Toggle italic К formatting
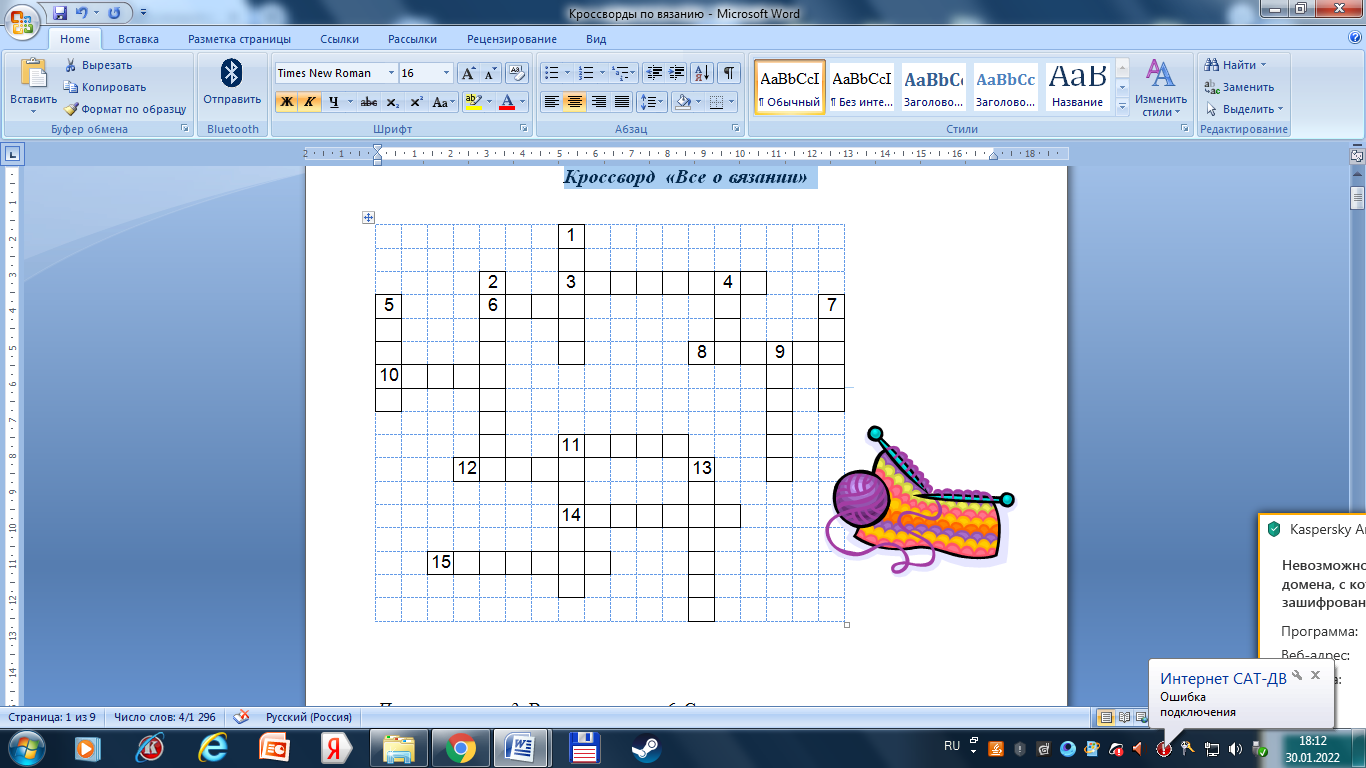 tap(310, 102)
